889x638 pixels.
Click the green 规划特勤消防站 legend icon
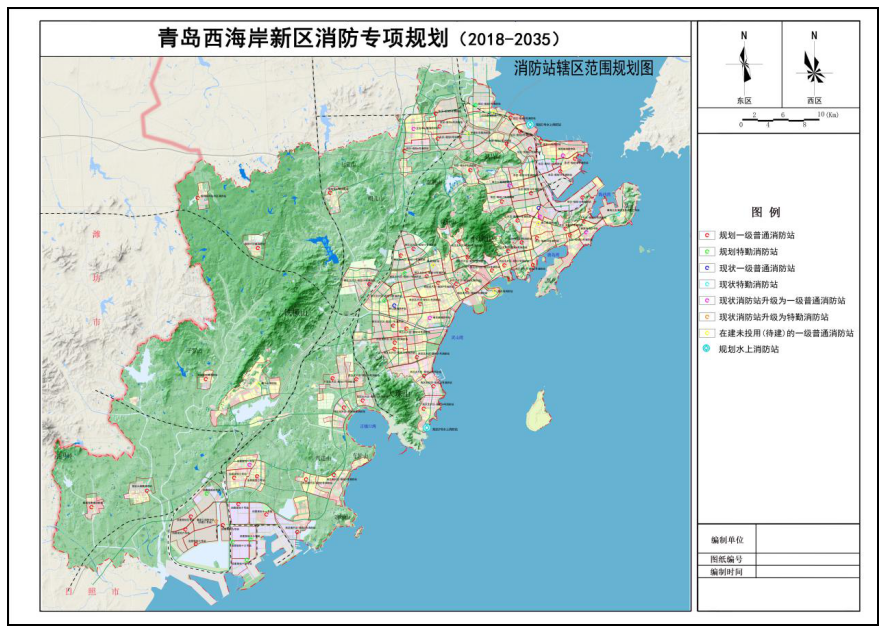[x=707, y=252]
